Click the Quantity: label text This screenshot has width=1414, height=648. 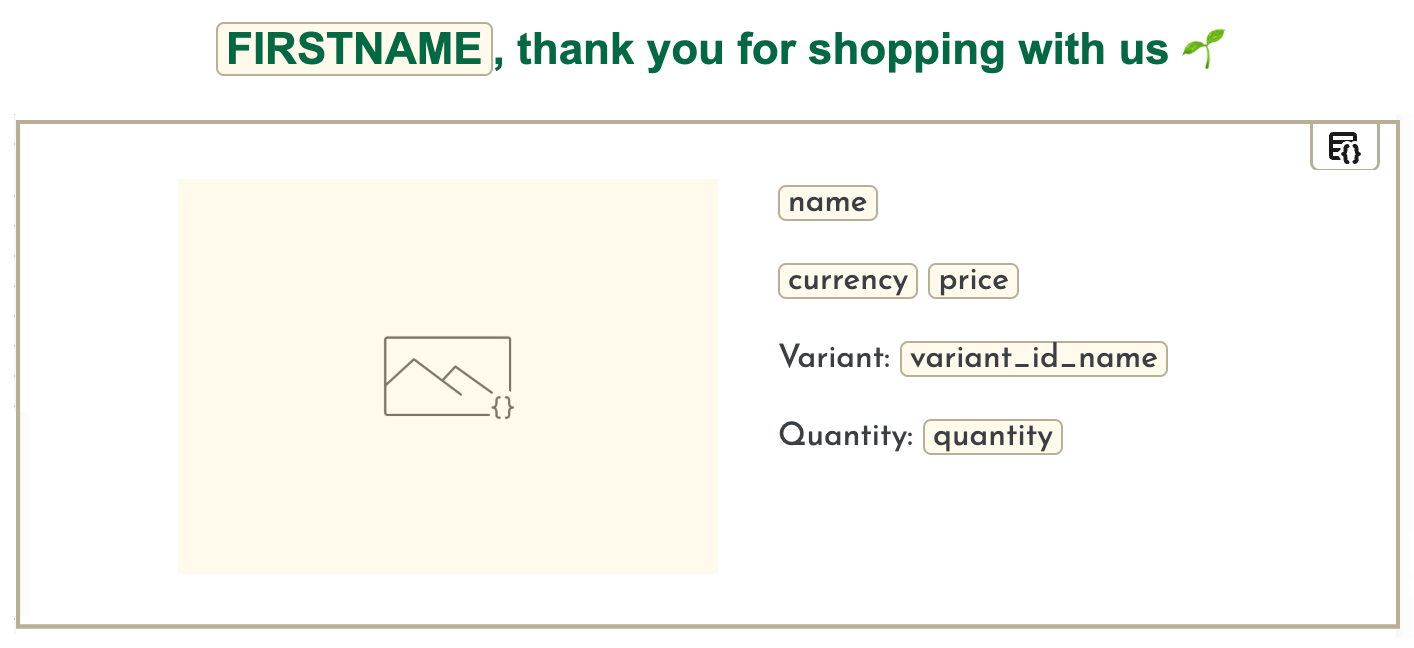pos(845,435)
